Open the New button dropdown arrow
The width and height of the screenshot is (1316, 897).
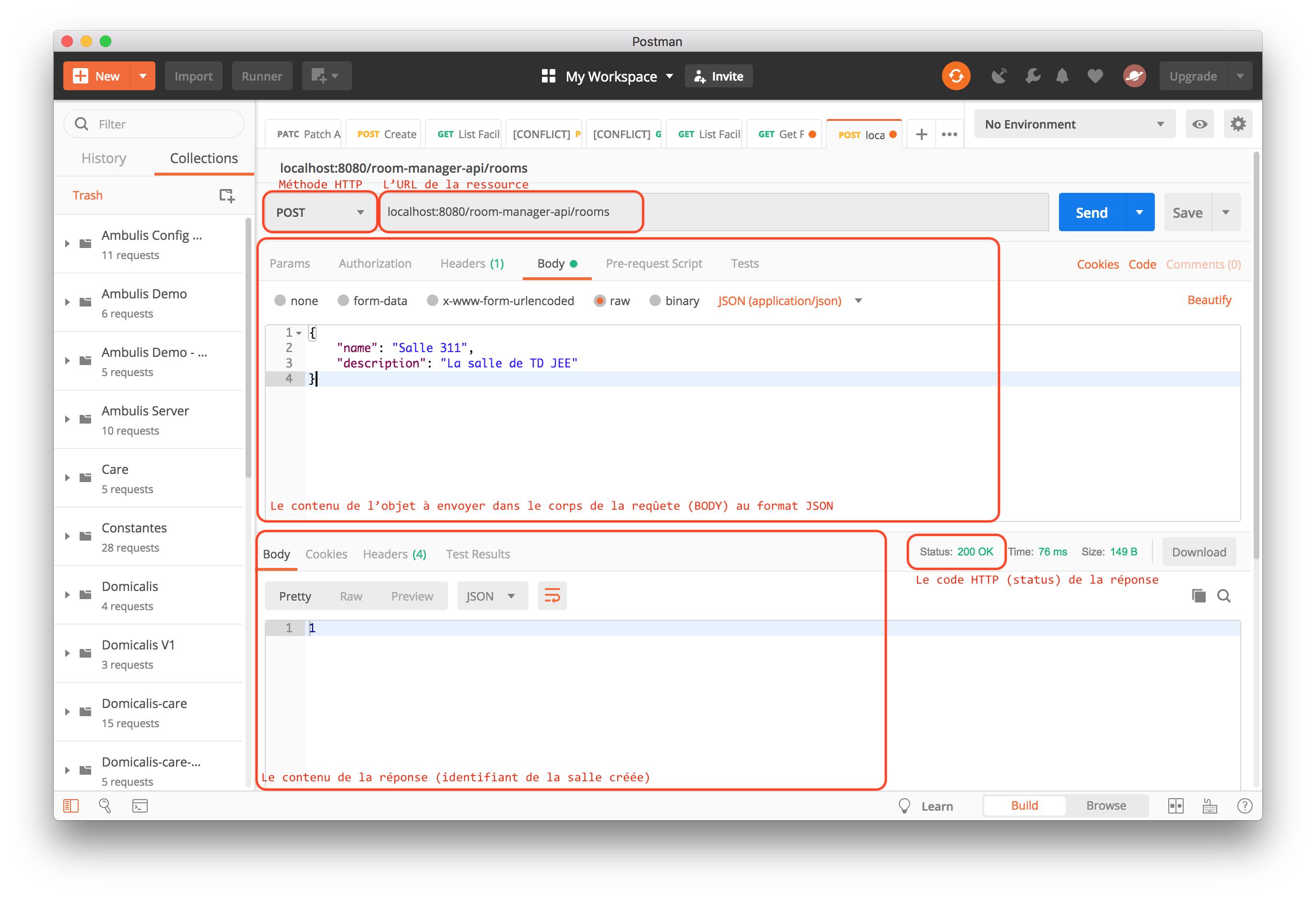[143, 76]
